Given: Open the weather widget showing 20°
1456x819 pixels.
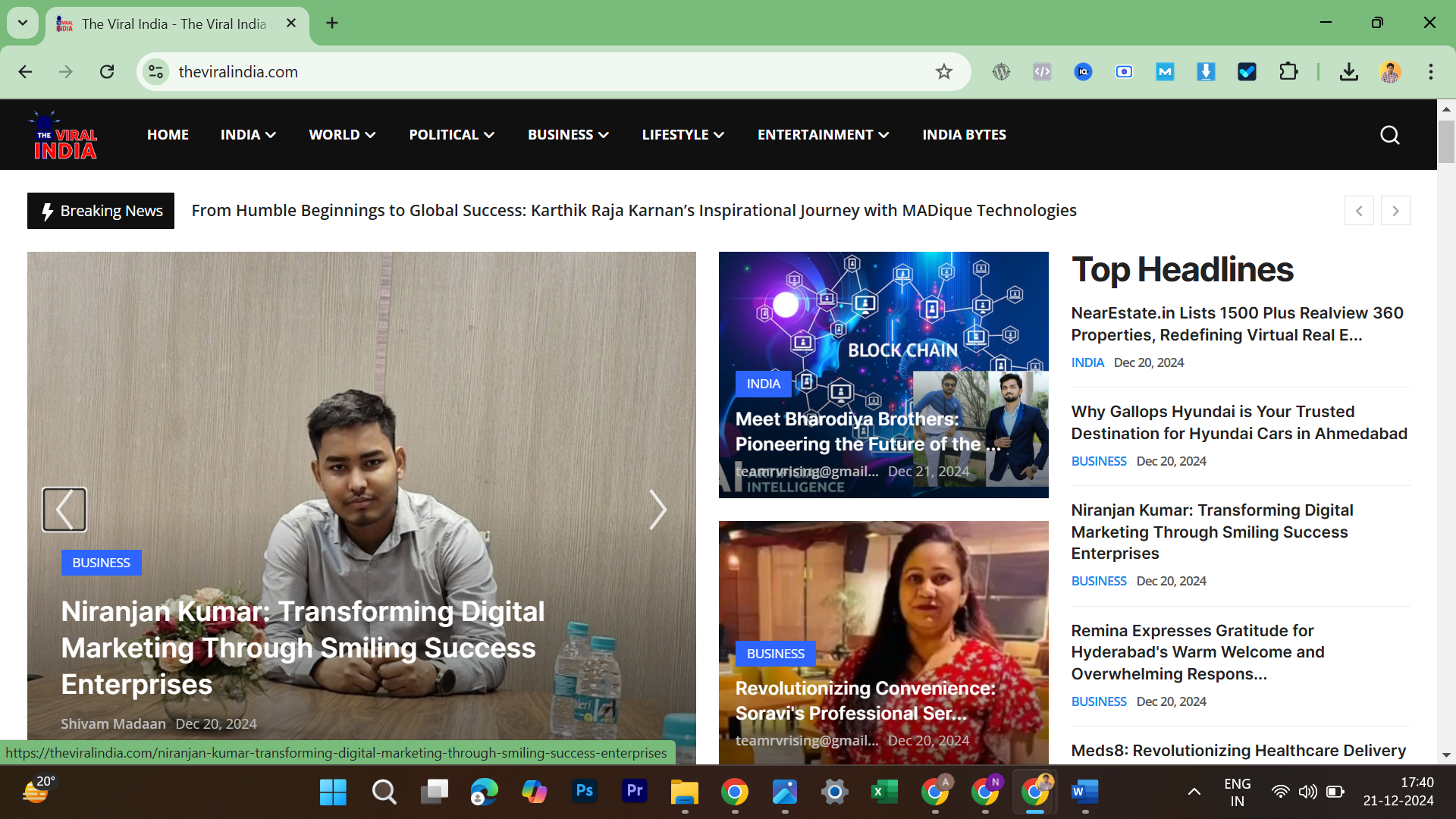Looking at the screenshot, I should click(x=38, y=790).
